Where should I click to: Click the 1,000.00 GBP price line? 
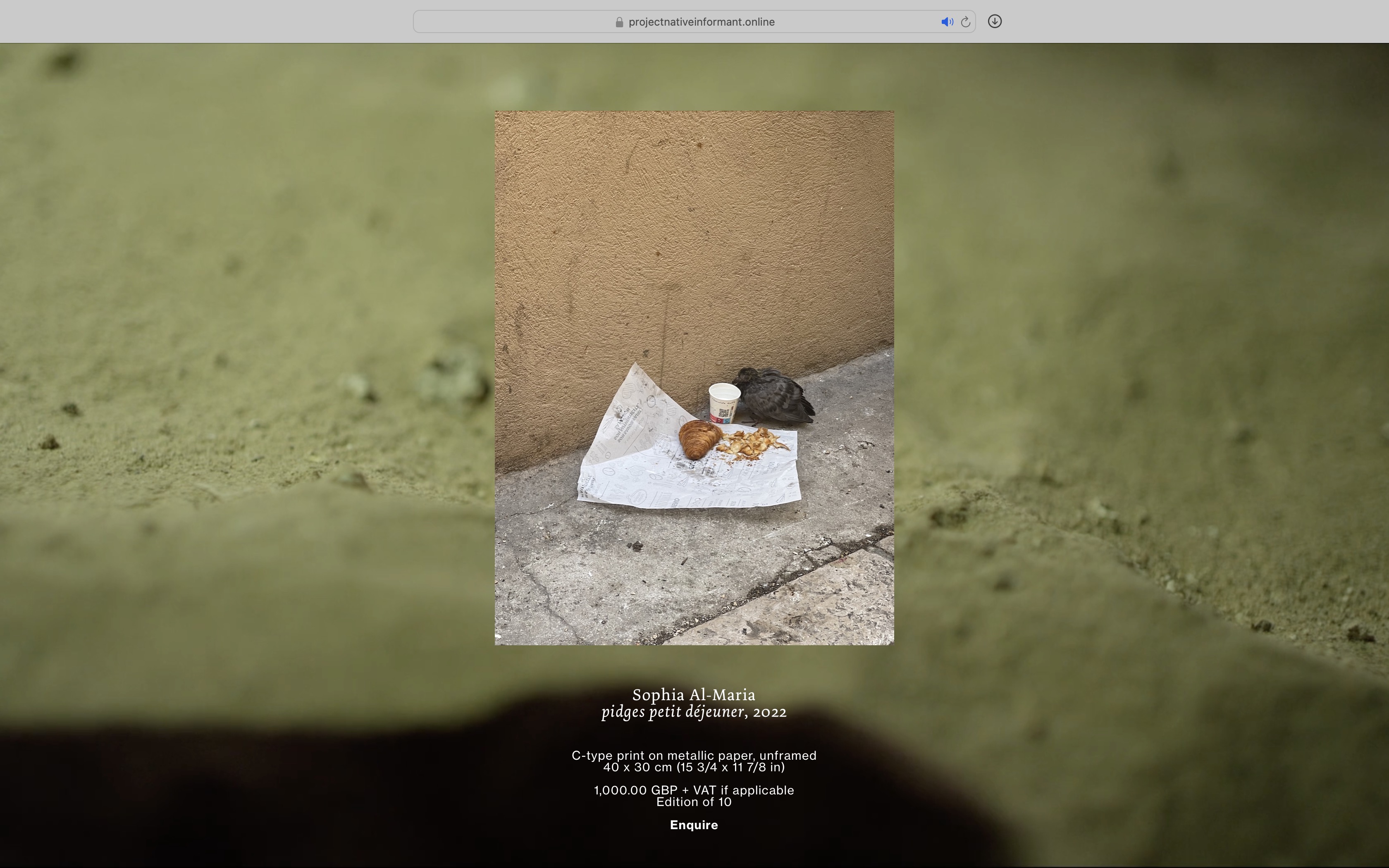(694, 790)
